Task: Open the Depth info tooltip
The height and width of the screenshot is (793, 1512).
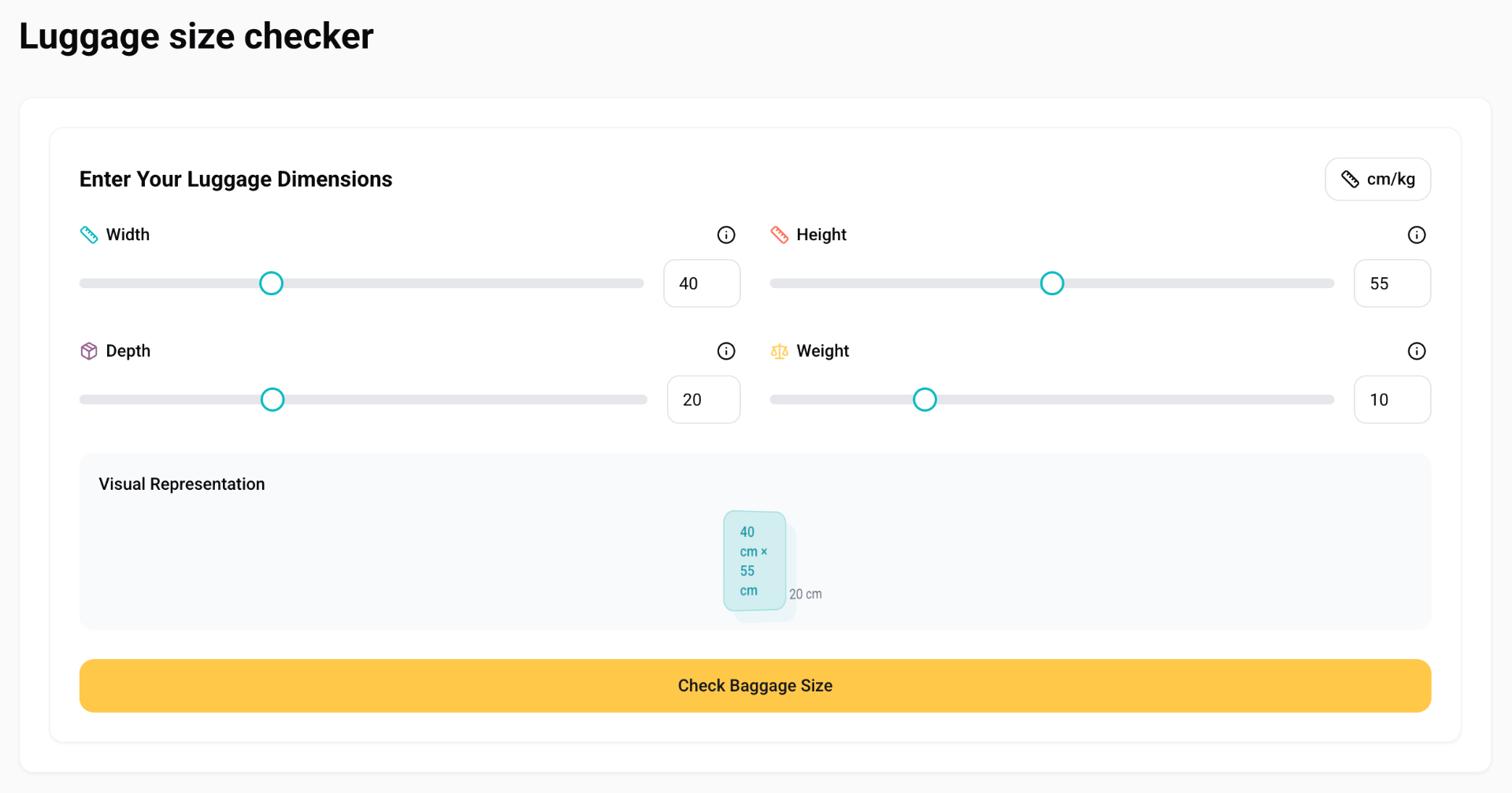Action: 725,350
